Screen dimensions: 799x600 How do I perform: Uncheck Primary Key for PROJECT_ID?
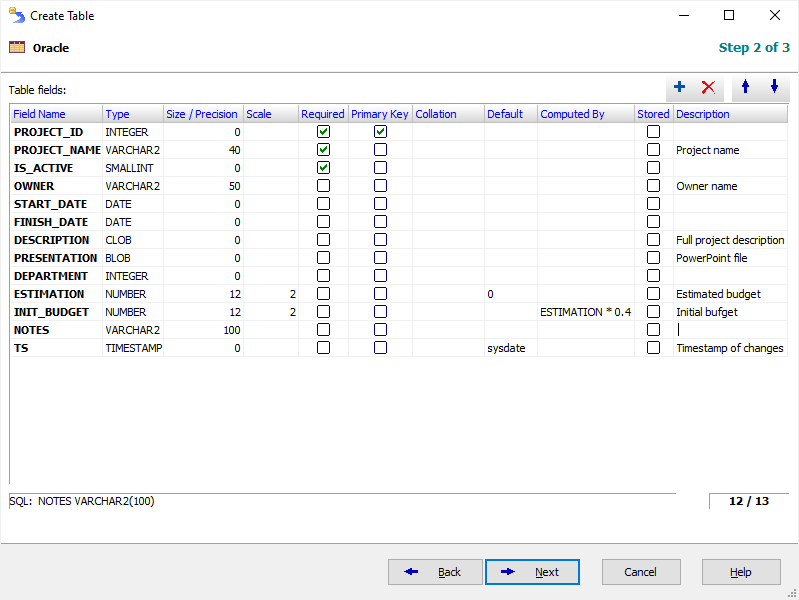tap(380, 132)
